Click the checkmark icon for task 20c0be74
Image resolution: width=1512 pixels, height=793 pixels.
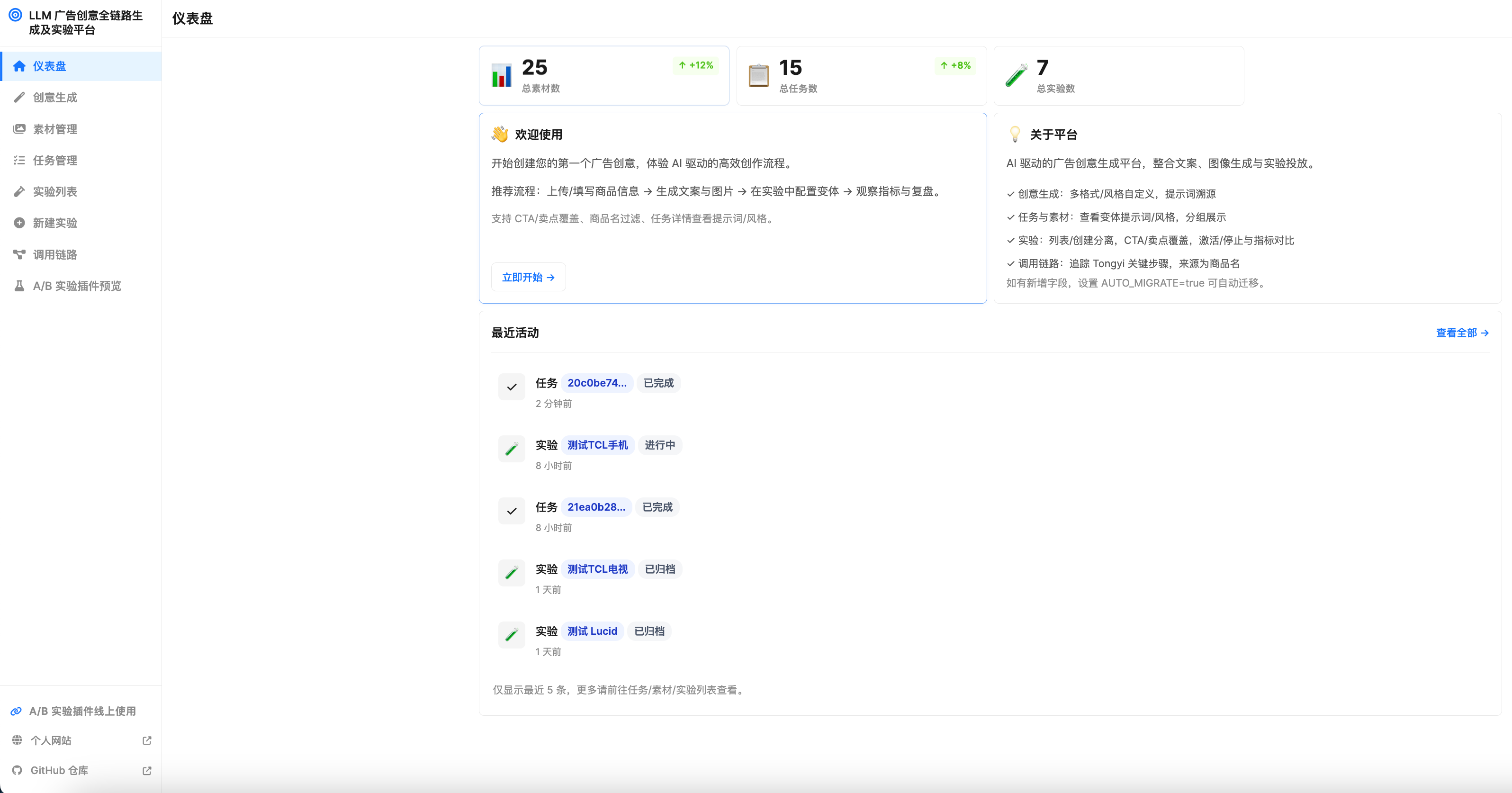[x=512, y=387]
